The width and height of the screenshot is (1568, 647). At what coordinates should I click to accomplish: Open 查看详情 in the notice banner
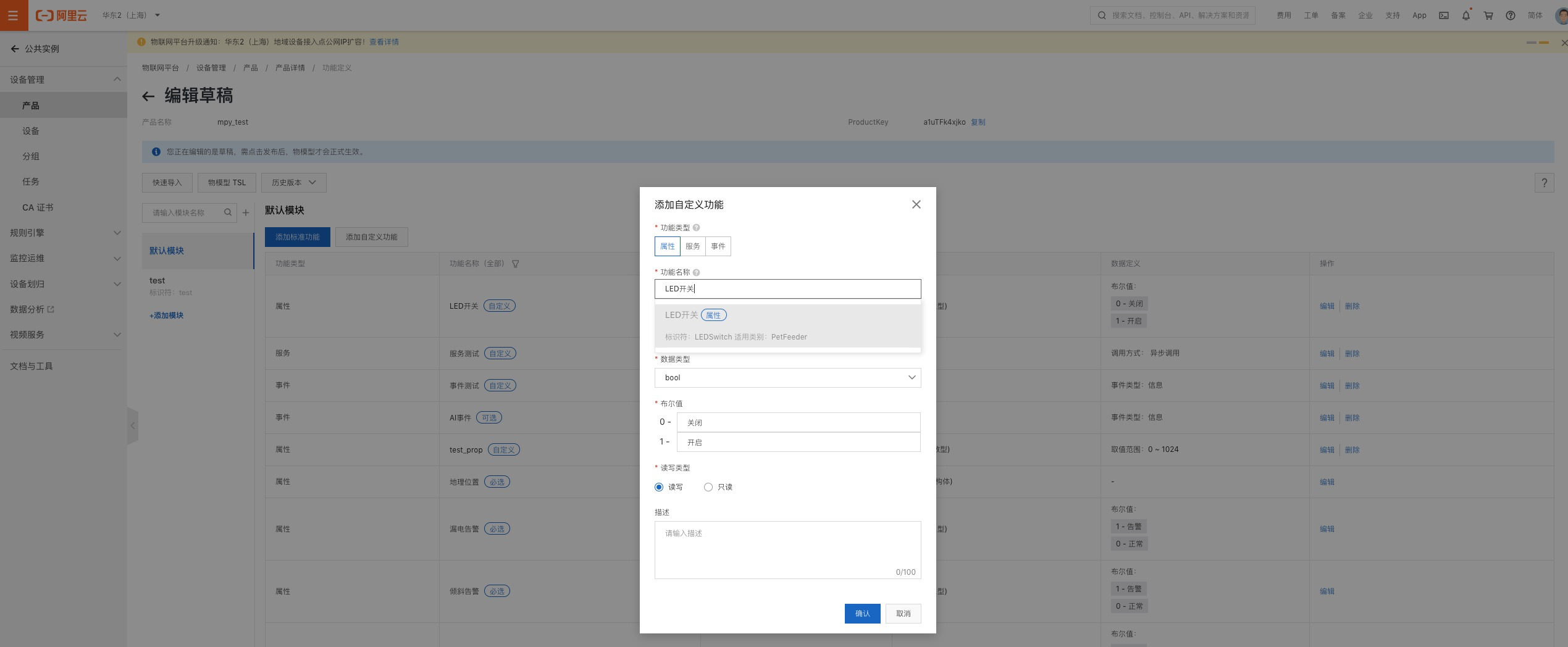point(384,42)
